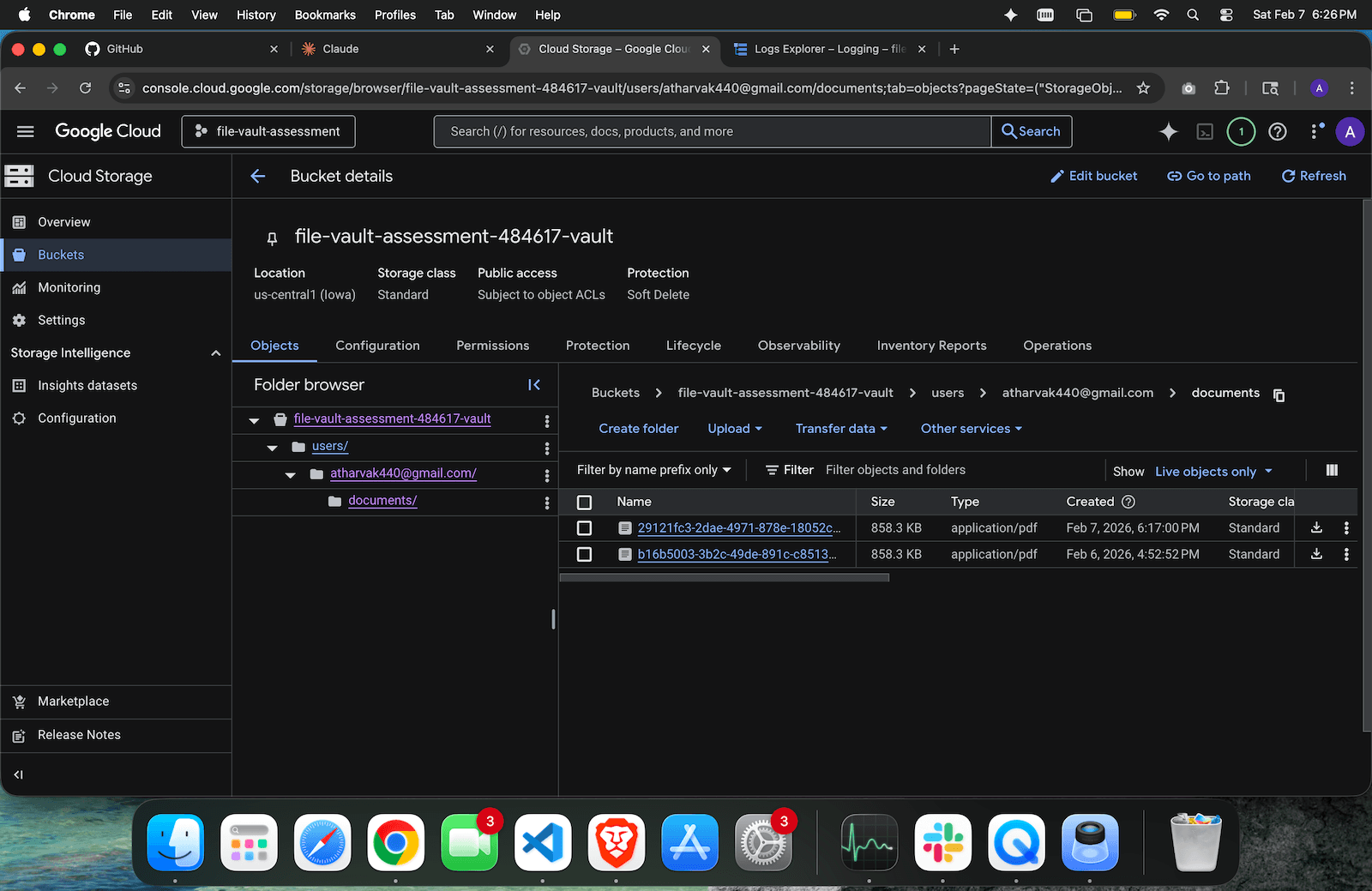Change Show Live objects only dropdown

coord(1213,471)
